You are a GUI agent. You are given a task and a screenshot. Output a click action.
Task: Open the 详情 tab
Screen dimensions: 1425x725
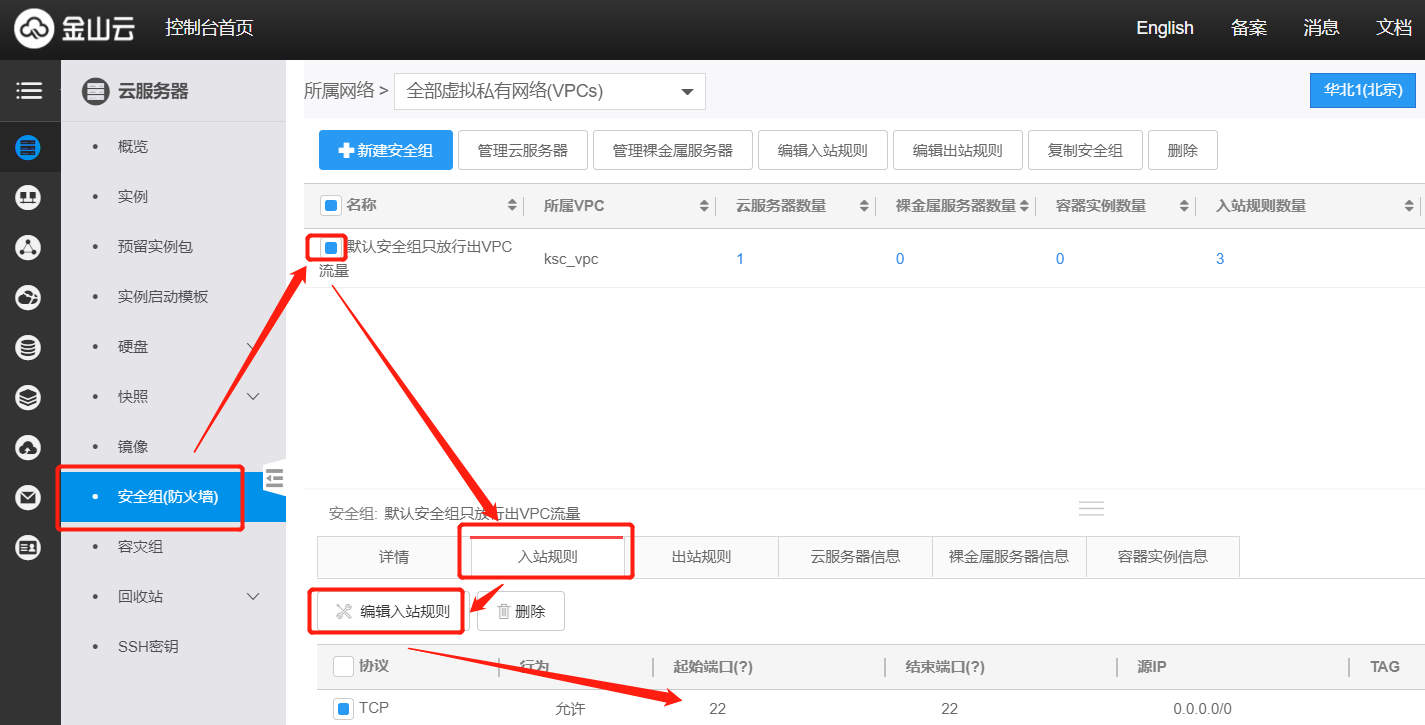394,557
